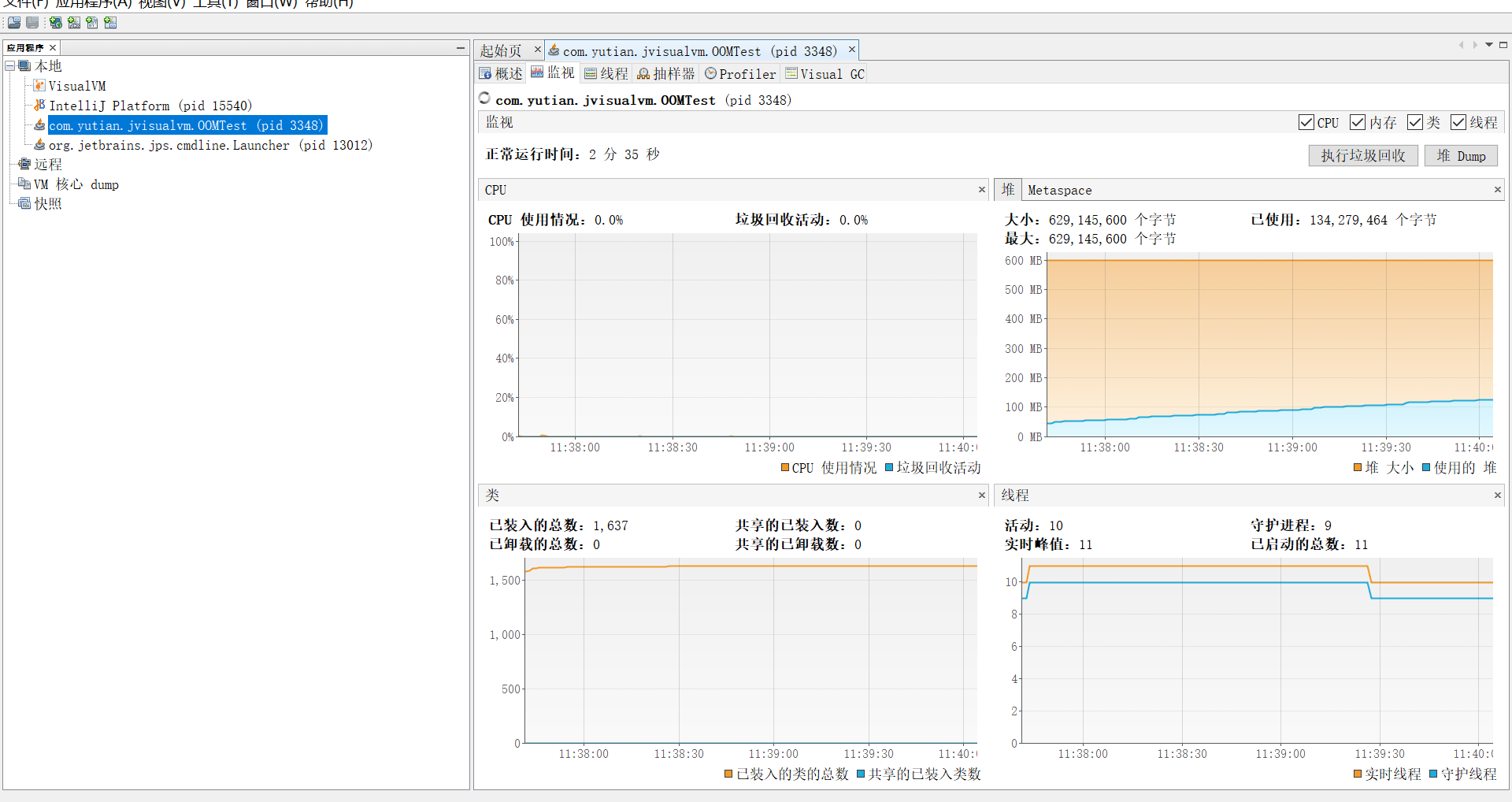1512x802 pixels.
Task: Click the 执行垃圾回收 button
Action: coord(1362,156)
